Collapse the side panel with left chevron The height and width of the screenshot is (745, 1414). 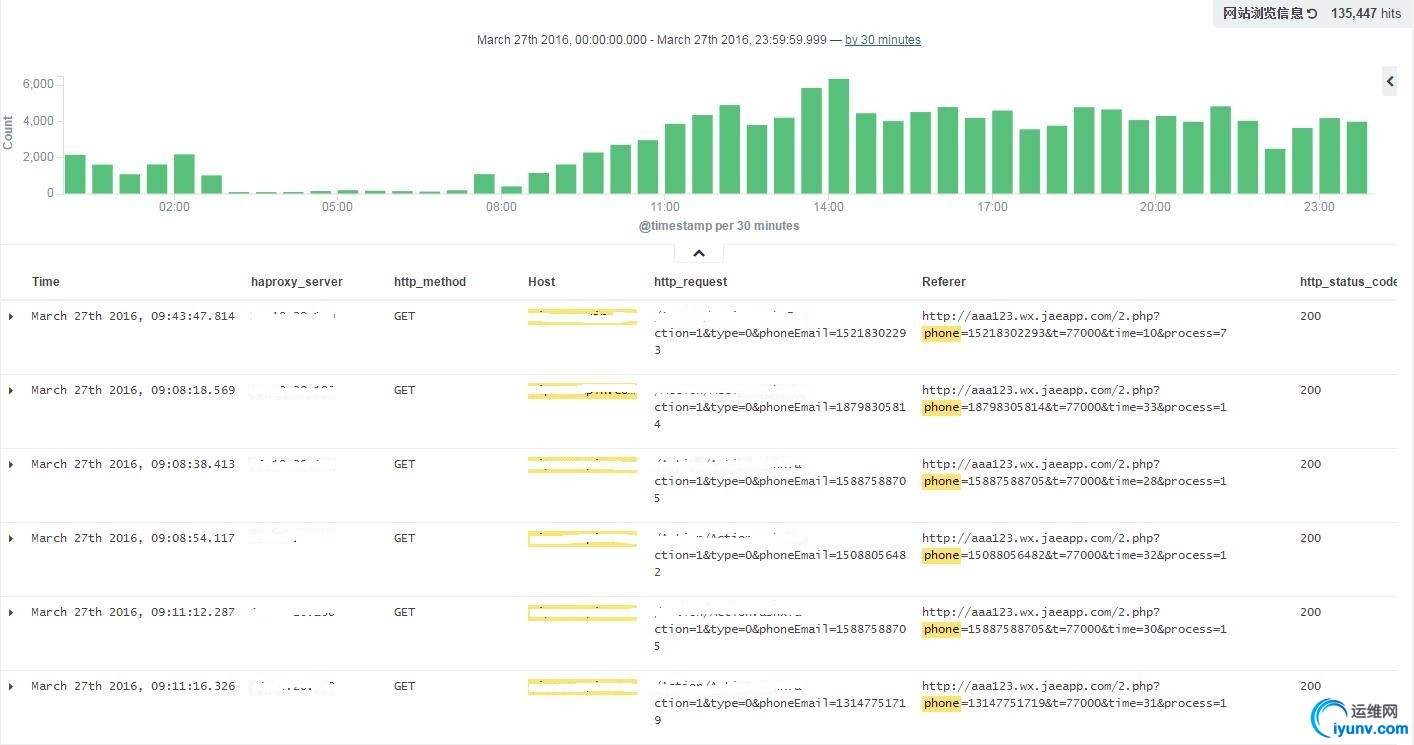[x=1389, y=81]
